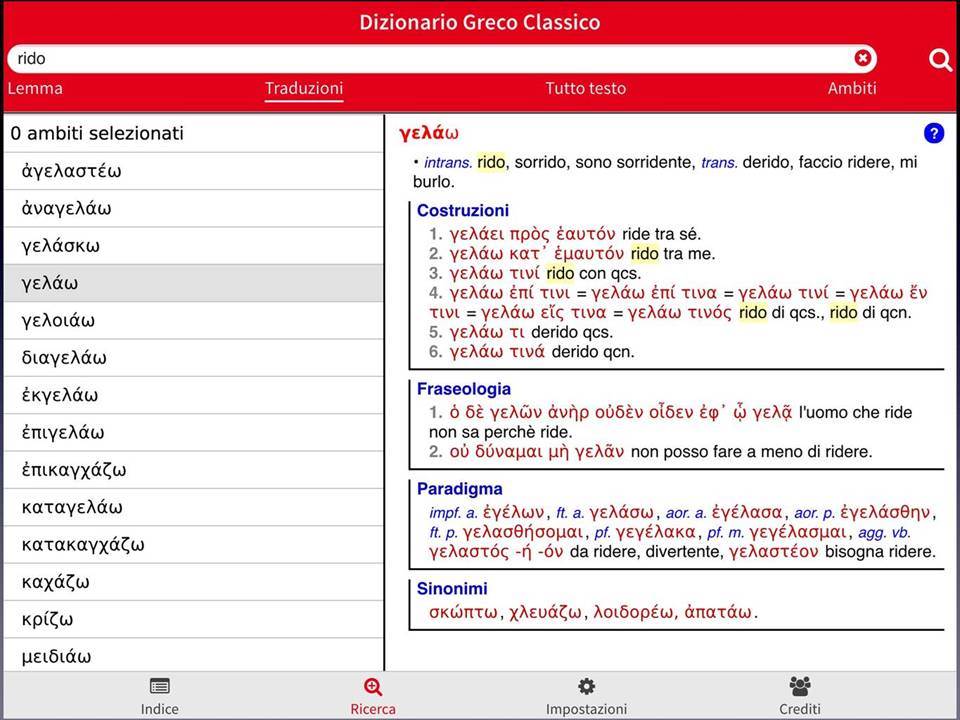Click the 'trans.' abbreviation
This screenshot has height=720, width=960.
tap(719, 162)
